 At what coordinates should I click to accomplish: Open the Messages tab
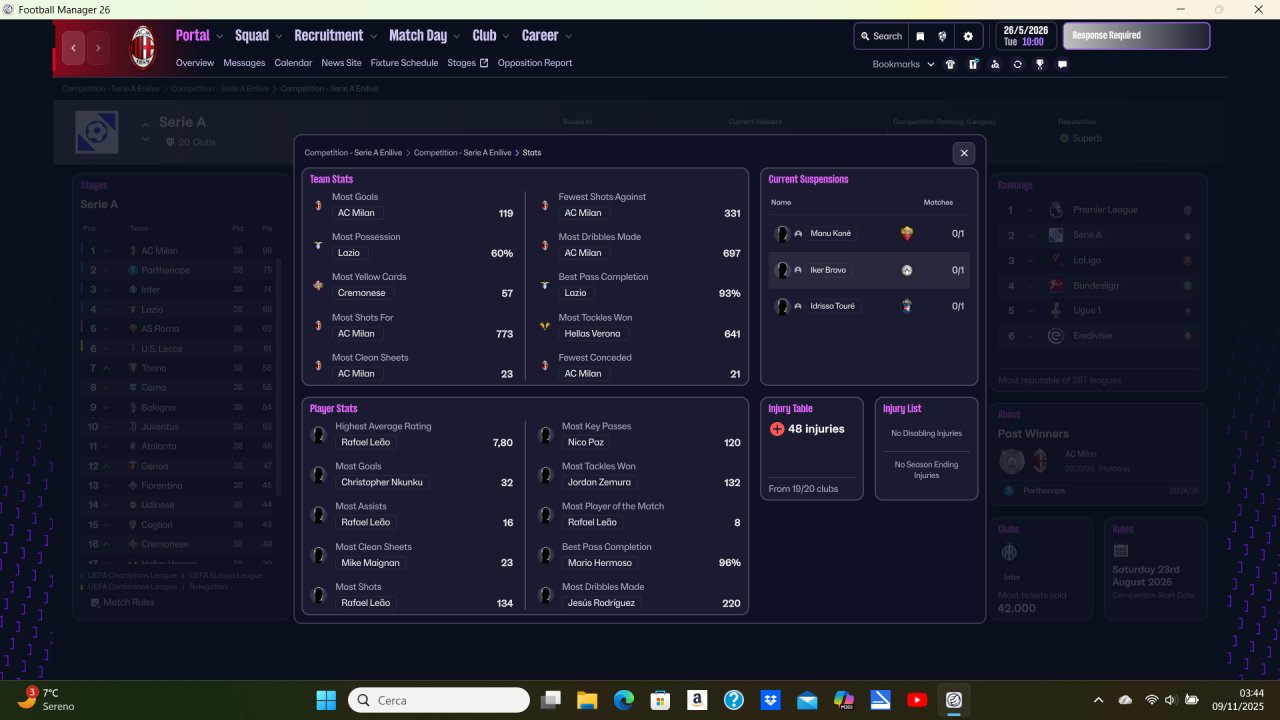[x=244, y=63]
